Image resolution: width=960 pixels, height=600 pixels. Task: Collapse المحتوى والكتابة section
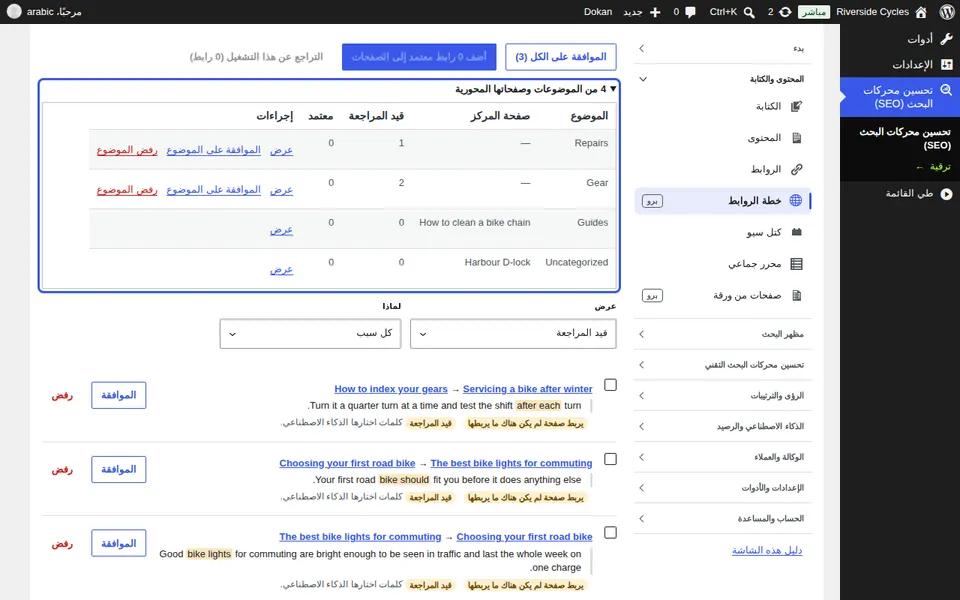coord(723,79)
